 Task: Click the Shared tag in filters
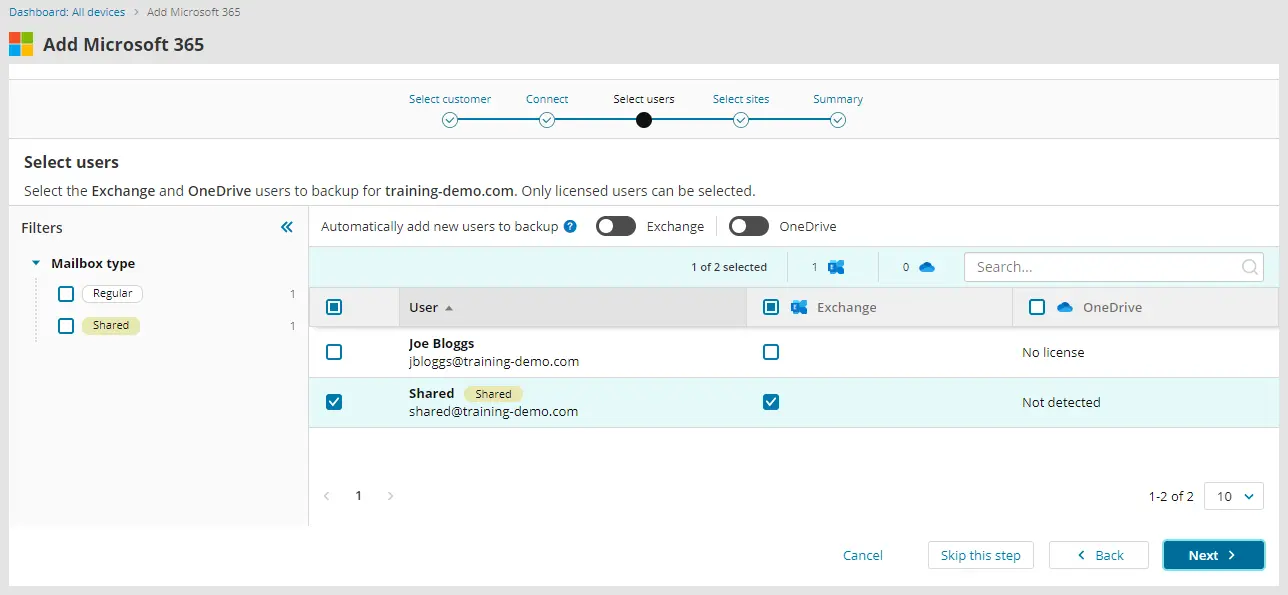111,326
